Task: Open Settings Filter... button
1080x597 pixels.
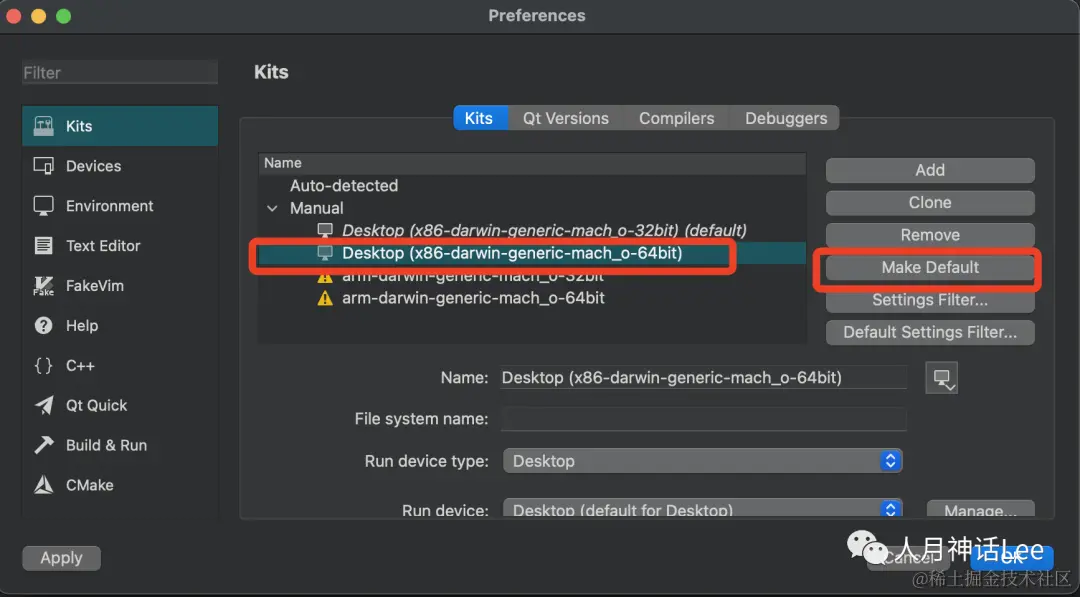Action: 930,300
